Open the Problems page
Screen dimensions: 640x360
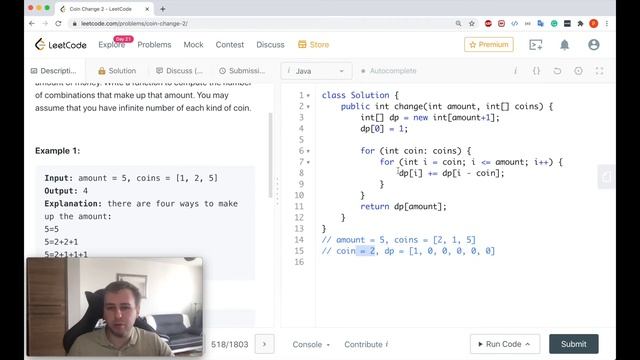tap(154, 45)
